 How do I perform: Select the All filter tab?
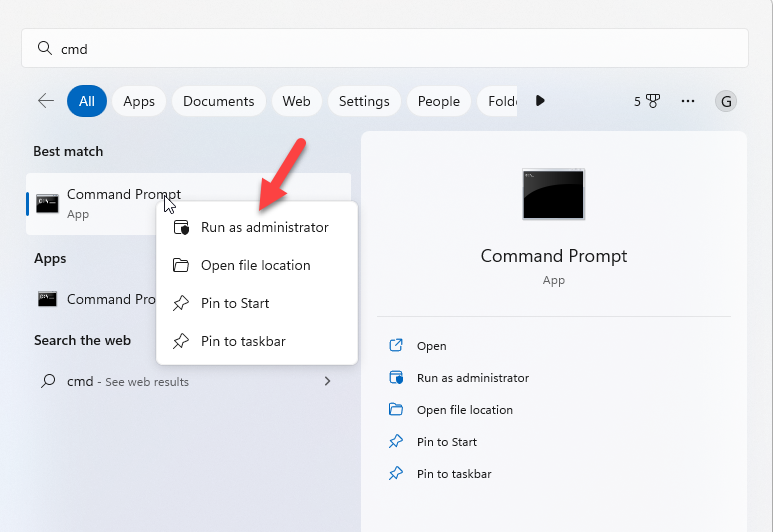[87, 101]
